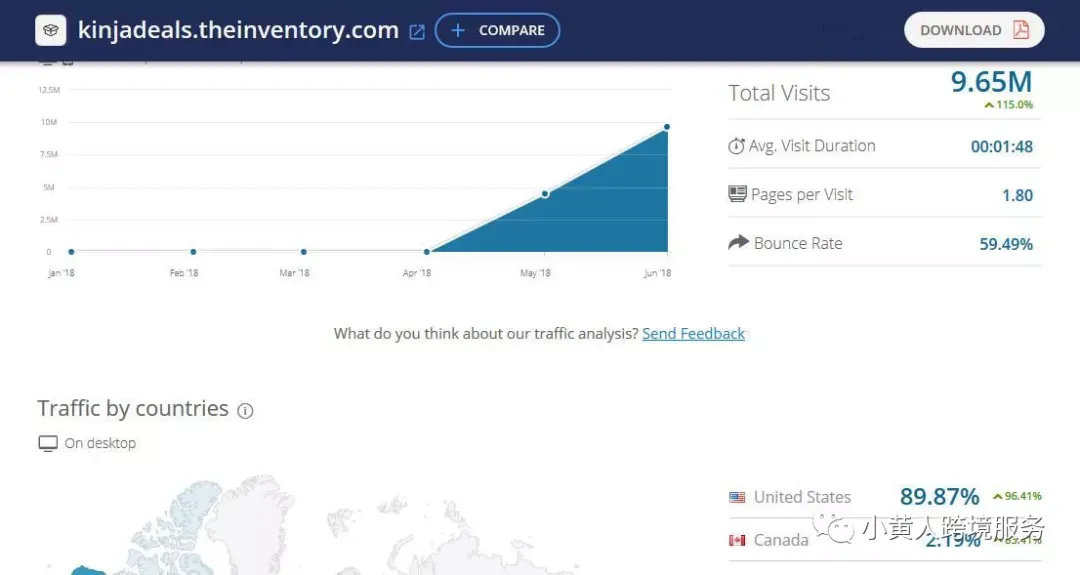Screen dimensions: 1080x575
Task: Click the Canada flag icon
Action: tap(737, 541)
